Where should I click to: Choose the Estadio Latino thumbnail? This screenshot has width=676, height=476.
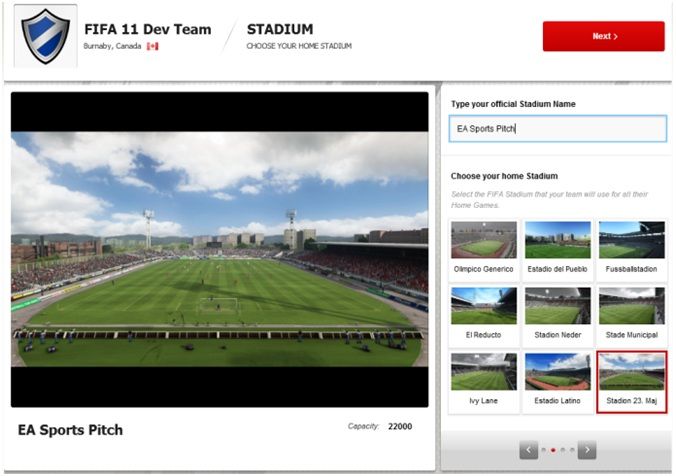coord(557,380)
